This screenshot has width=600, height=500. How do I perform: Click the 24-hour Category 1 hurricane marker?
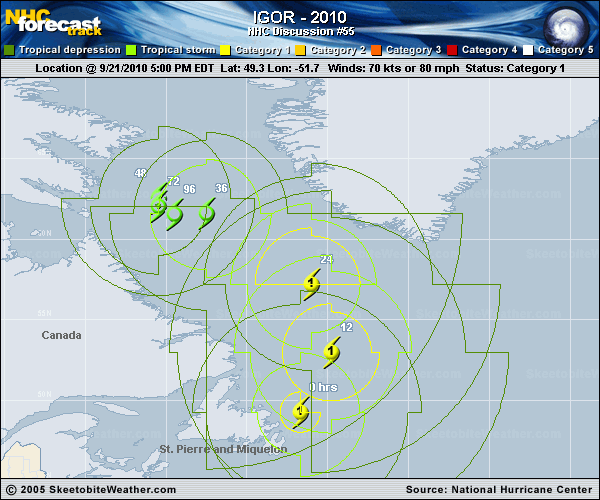[311, 284]
